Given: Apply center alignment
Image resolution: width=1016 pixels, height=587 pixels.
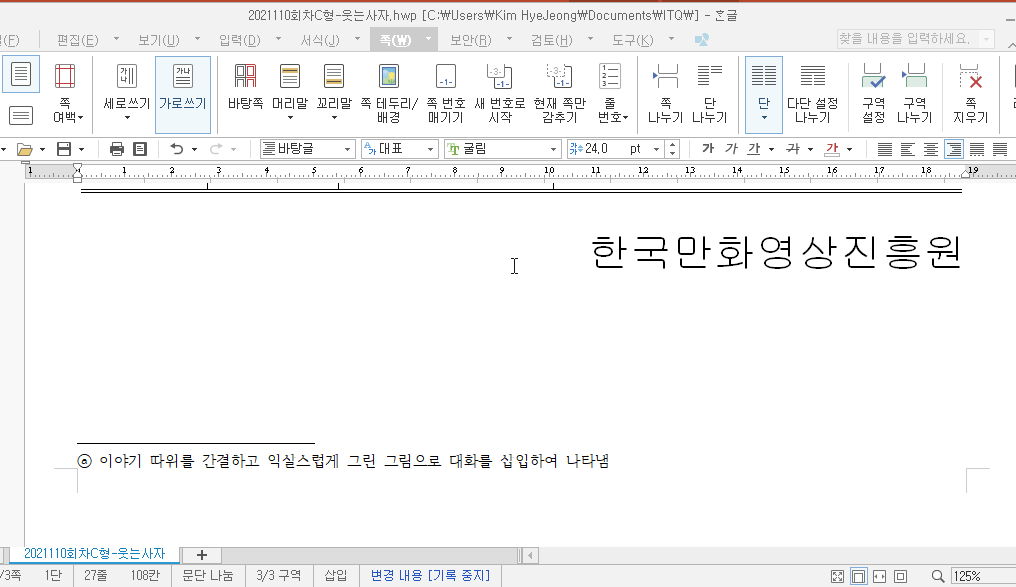Looking at the screenshot, I should (x=931, y=150).
